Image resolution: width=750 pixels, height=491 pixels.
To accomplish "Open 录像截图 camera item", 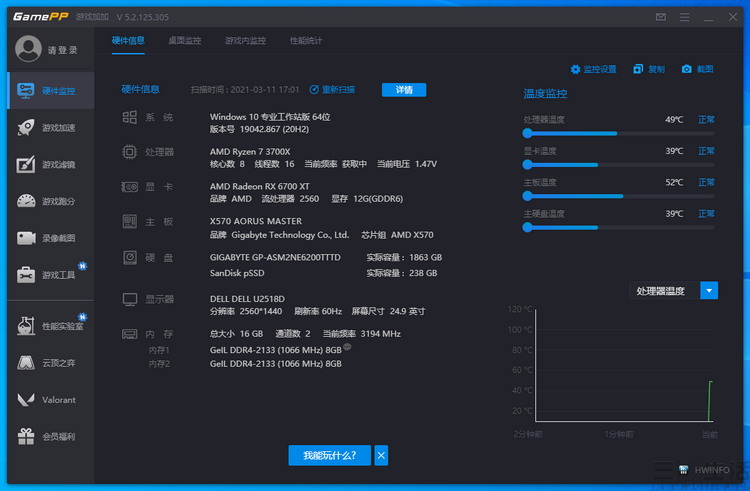I will 51,238.
